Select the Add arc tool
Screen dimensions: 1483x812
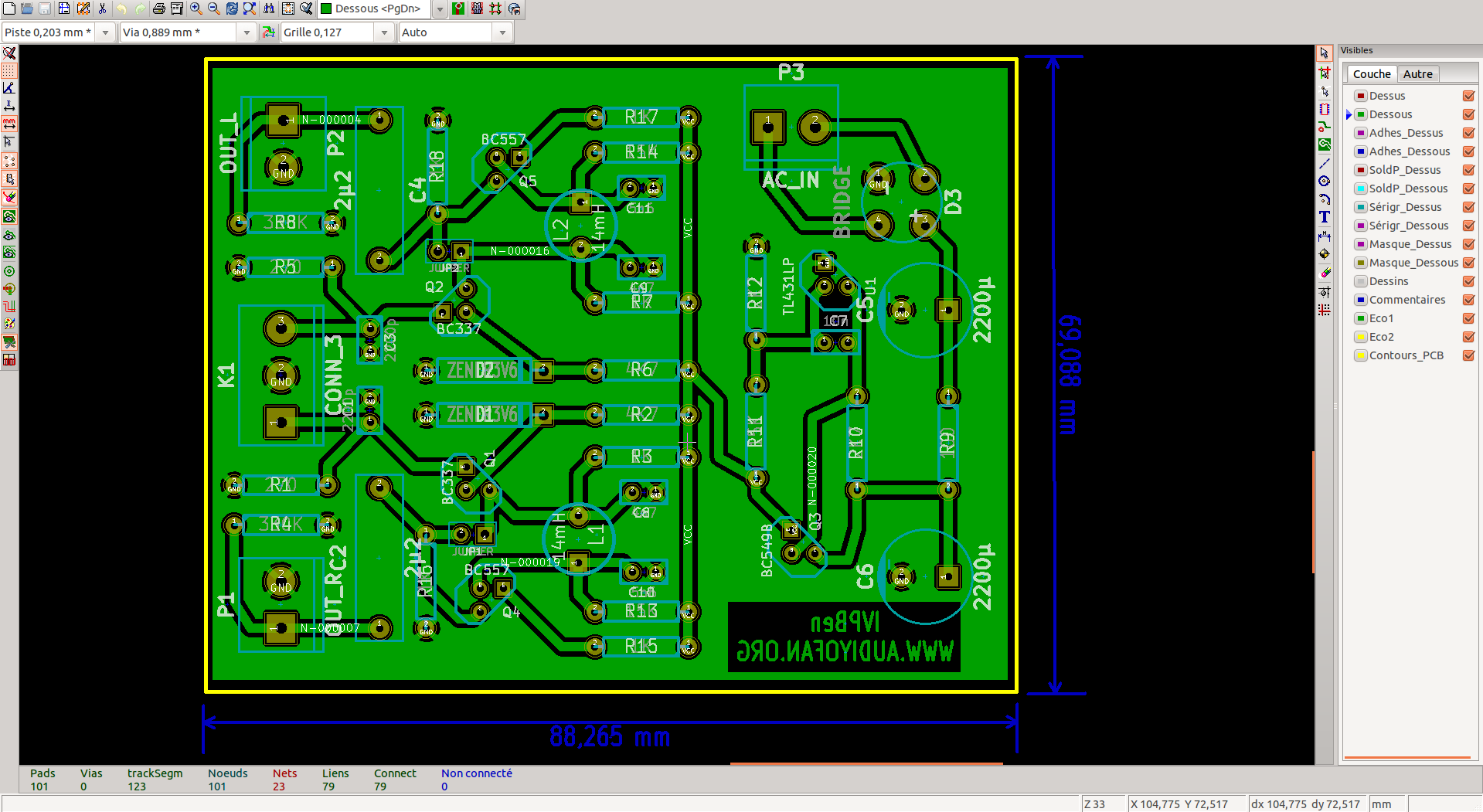[1325, 199]
